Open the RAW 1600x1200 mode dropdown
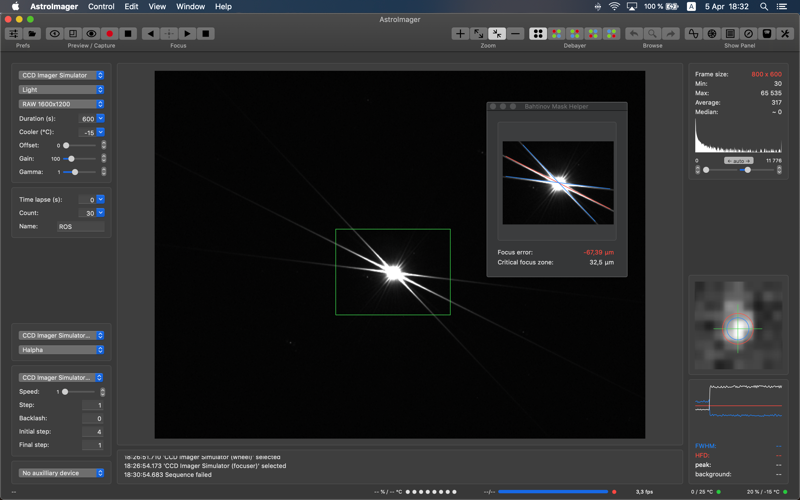Screen dimensions: 800x500 click(61, 104)
